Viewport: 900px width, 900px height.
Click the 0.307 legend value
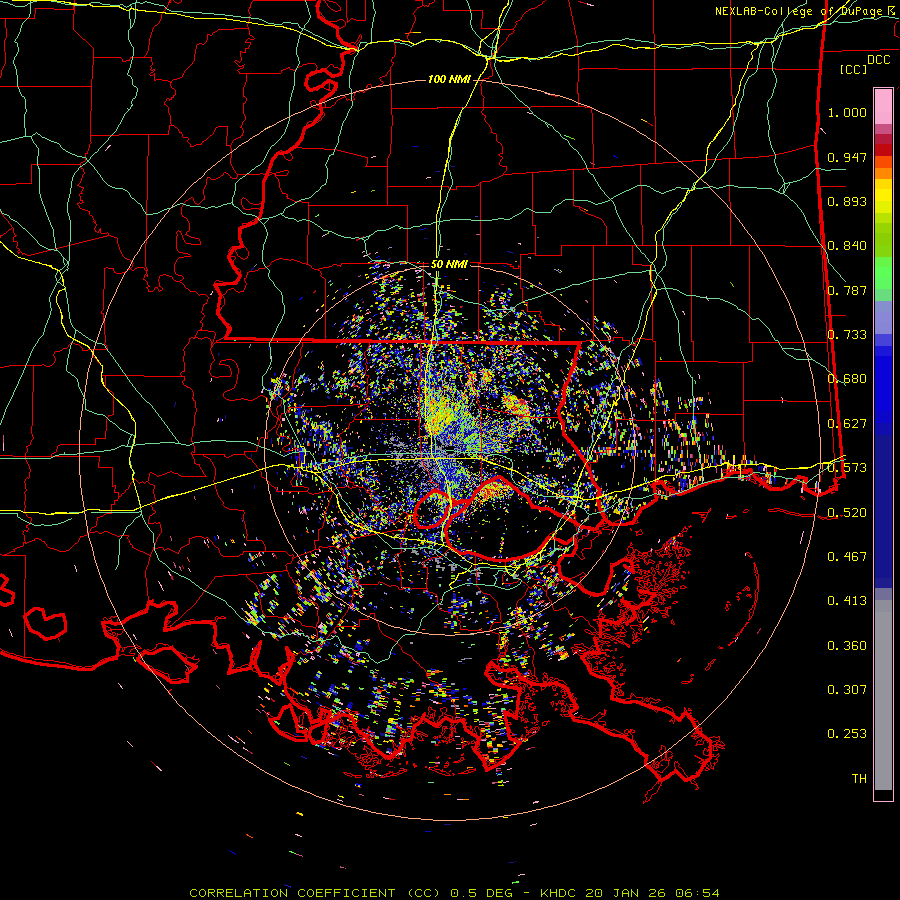coord(847,690)
